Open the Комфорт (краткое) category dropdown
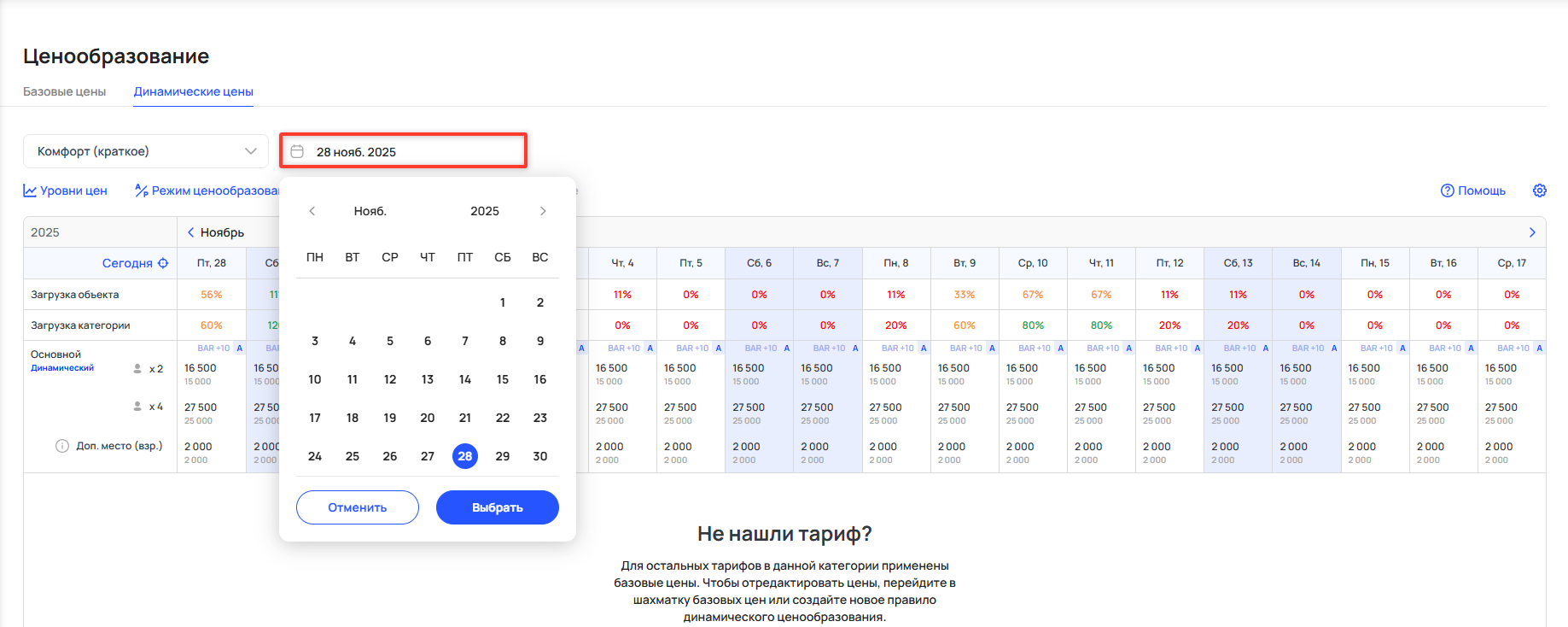 click(146, 151)
